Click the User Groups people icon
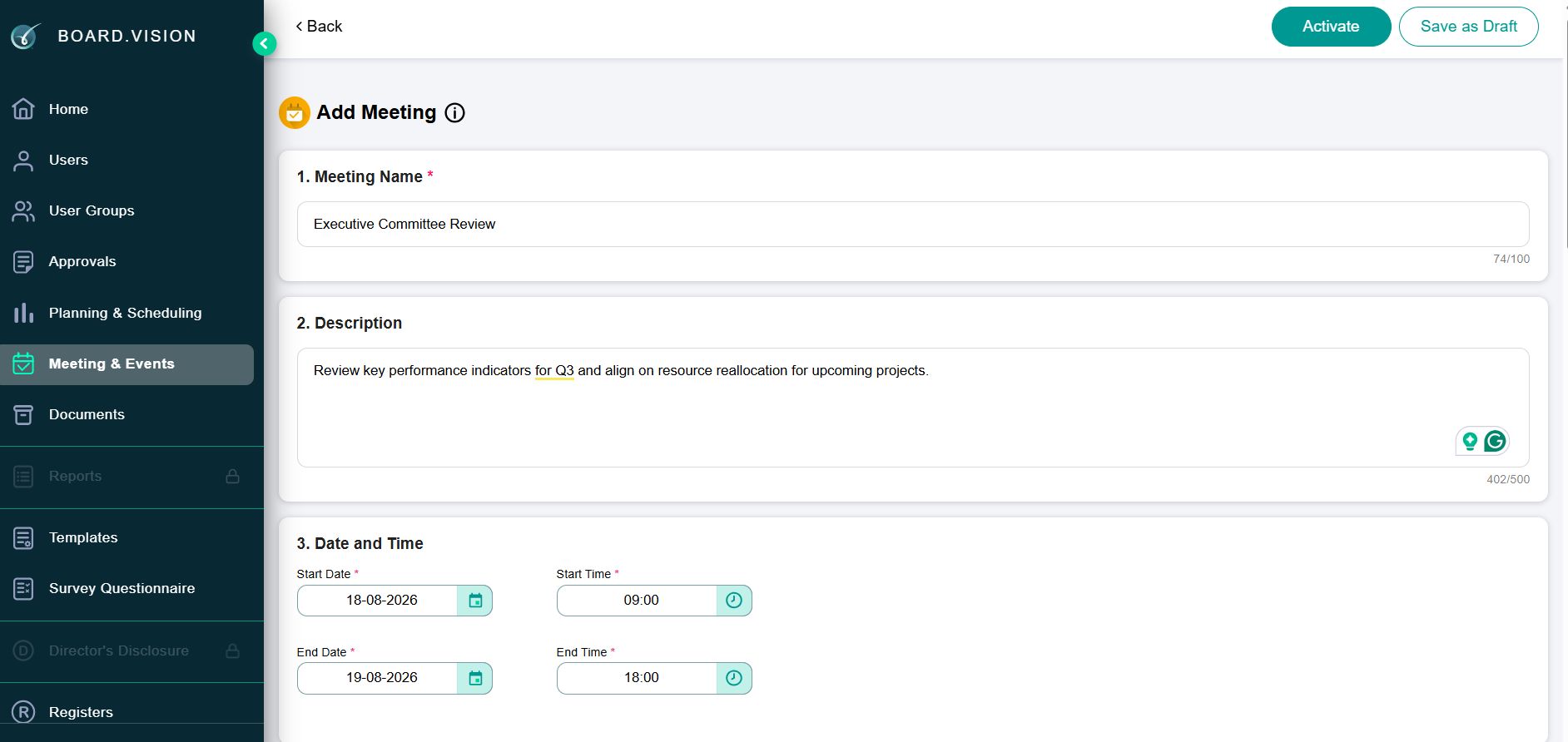The height and width of the screenshot is (742, 1568). click(23, 211)
